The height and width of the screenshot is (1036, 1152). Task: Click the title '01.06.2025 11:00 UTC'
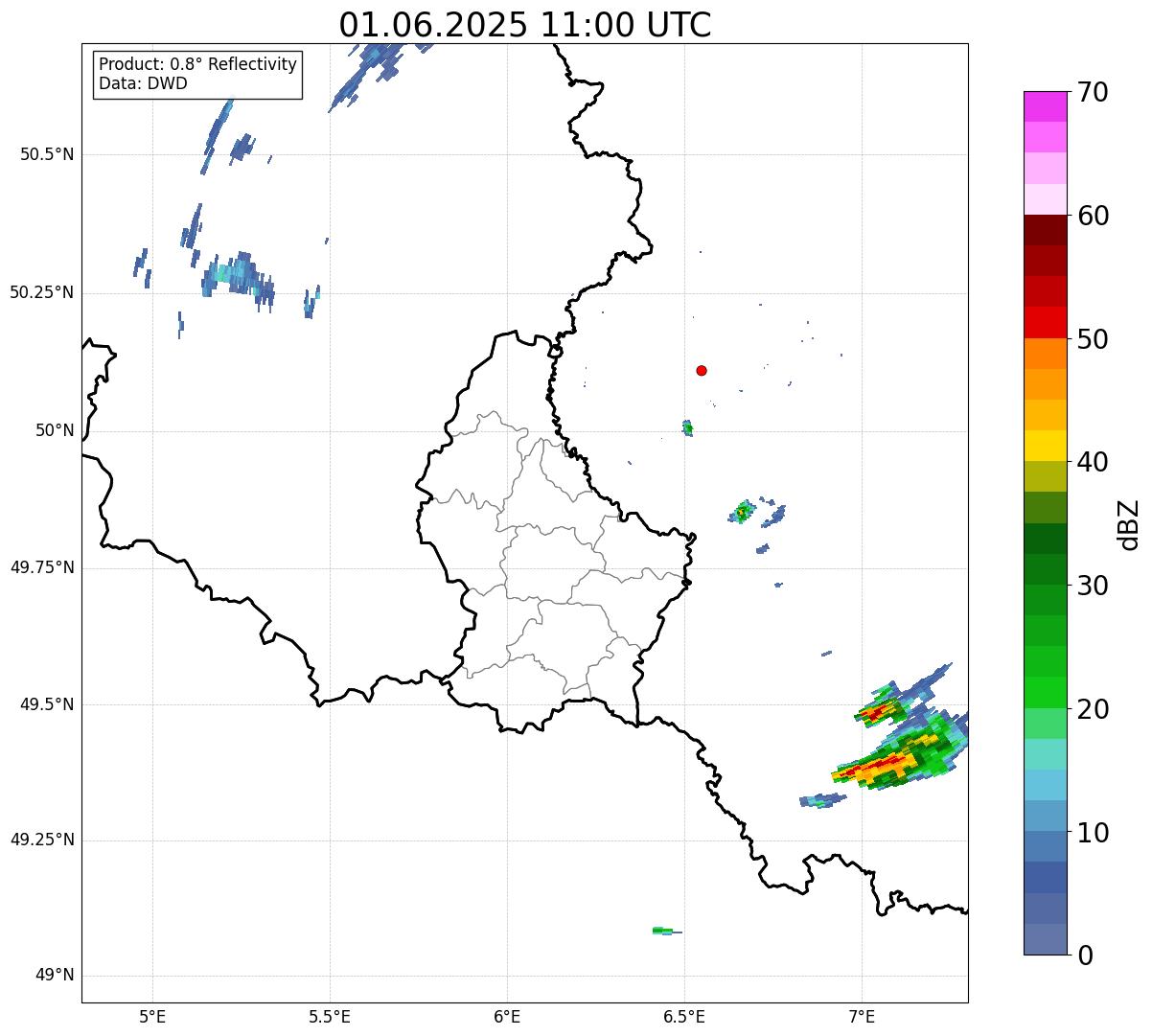click(525, 24)
